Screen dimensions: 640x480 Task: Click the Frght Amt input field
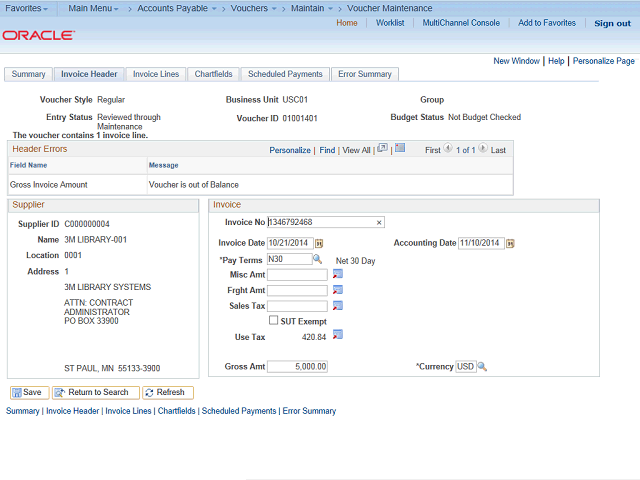[297, 290]
